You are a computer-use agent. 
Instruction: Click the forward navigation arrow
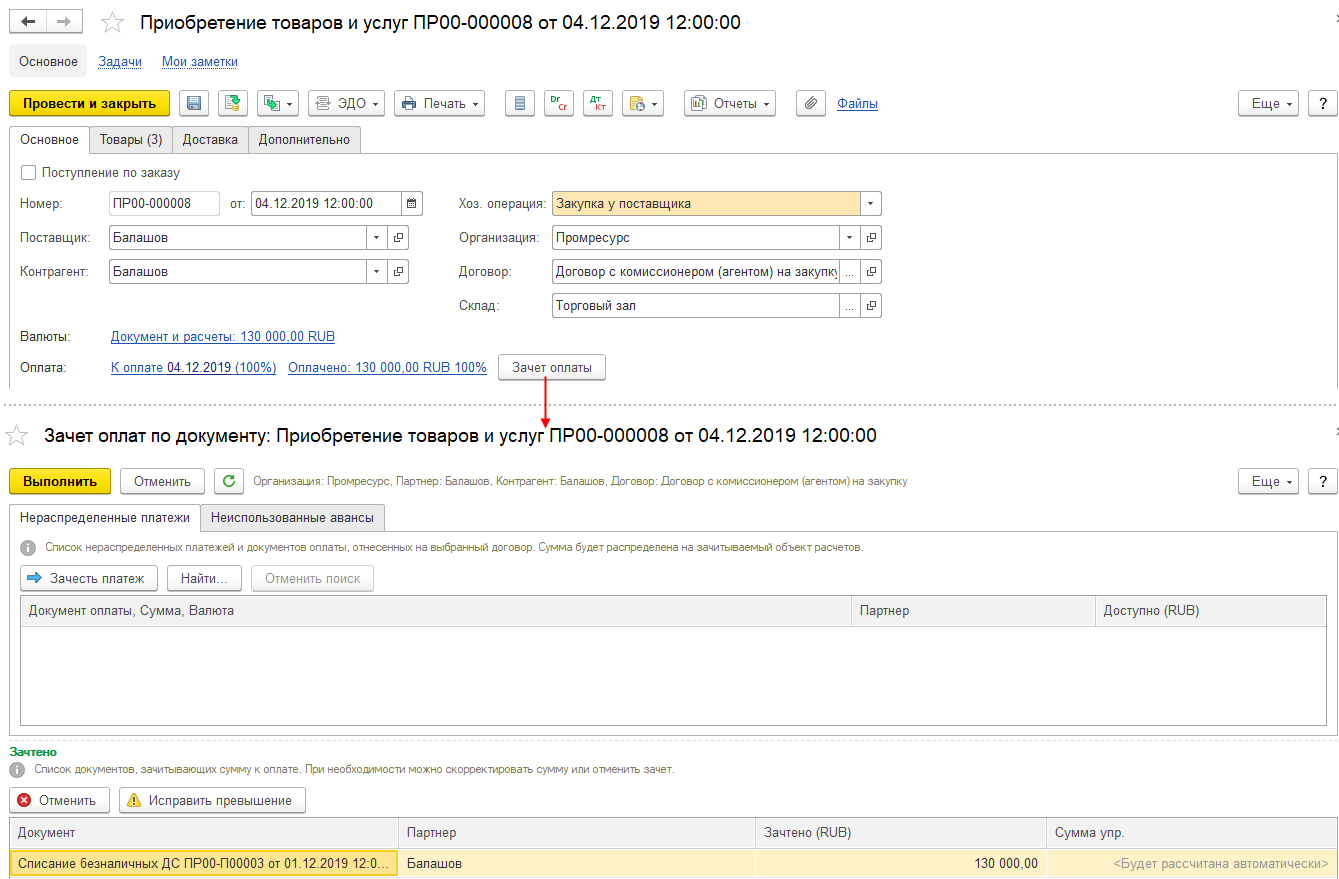coord(65,21)
